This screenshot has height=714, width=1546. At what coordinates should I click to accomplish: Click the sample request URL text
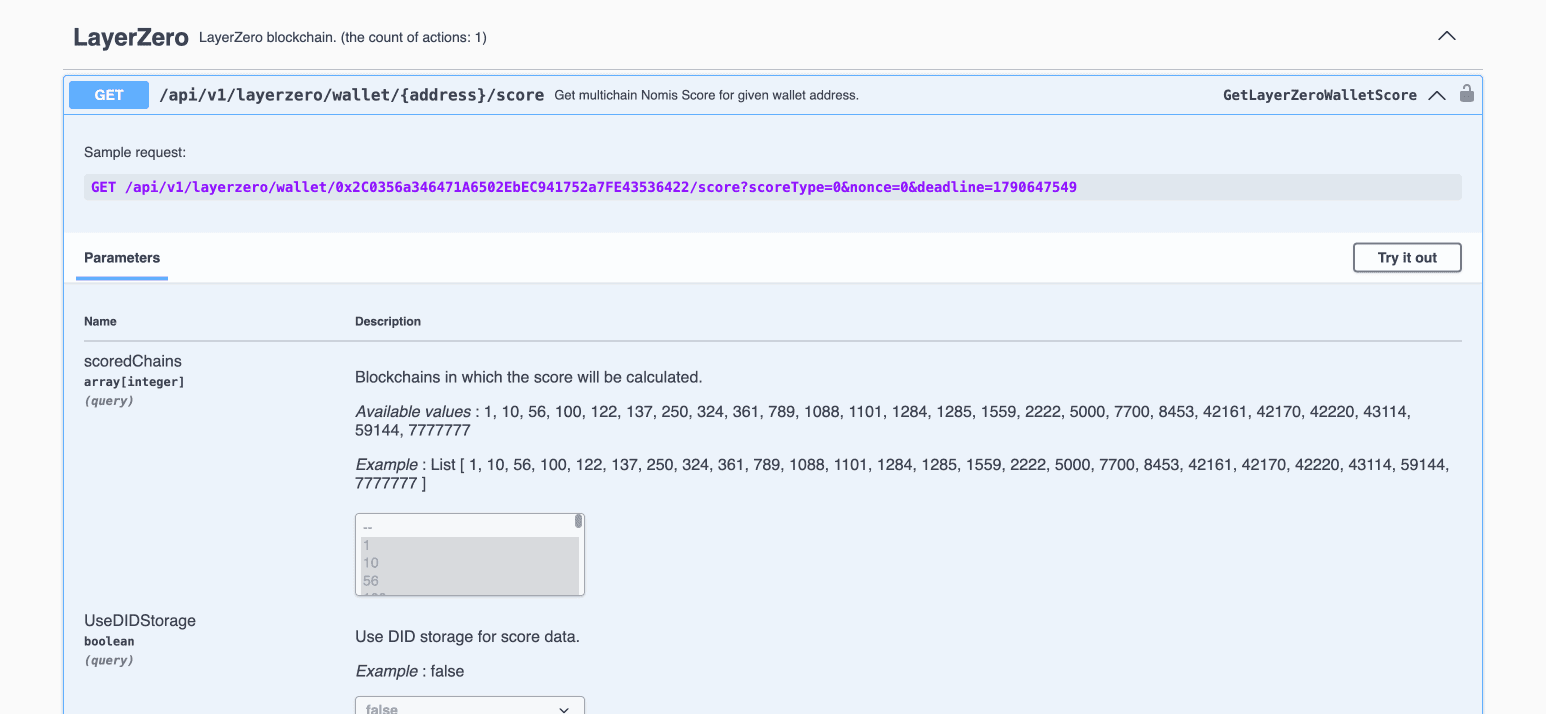pos(580,187)
